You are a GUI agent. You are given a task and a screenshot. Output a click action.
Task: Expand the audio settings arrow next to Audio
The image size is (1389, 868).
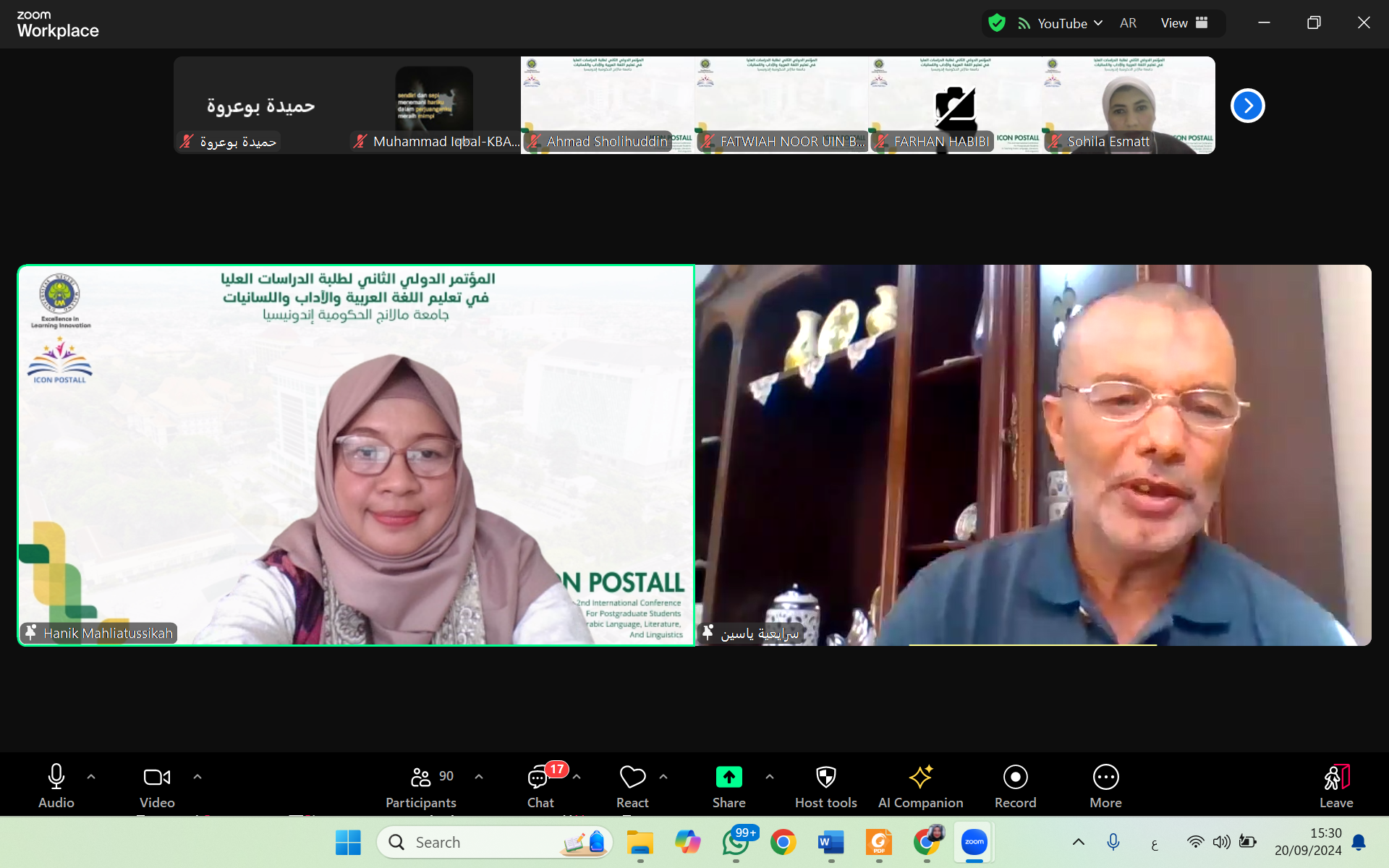tap(91, 776)
